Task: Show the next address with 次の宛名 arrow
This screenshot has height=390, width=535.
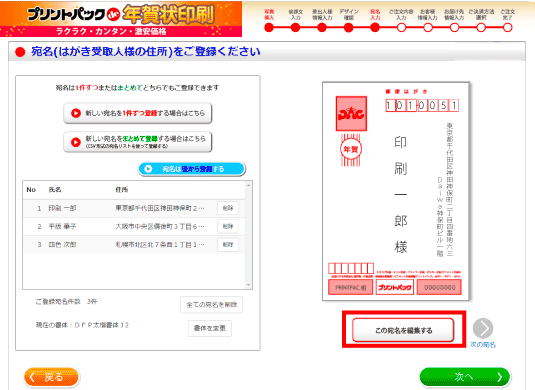Action: tap(483, 328)
